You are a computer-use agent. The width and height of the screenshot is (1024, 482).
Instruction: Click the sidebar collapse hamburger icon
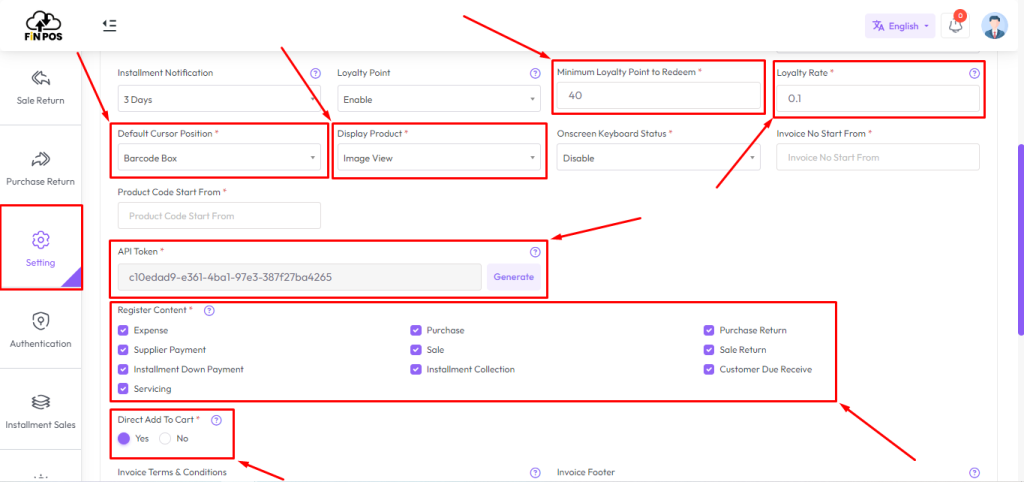click(x=109, y=25)
